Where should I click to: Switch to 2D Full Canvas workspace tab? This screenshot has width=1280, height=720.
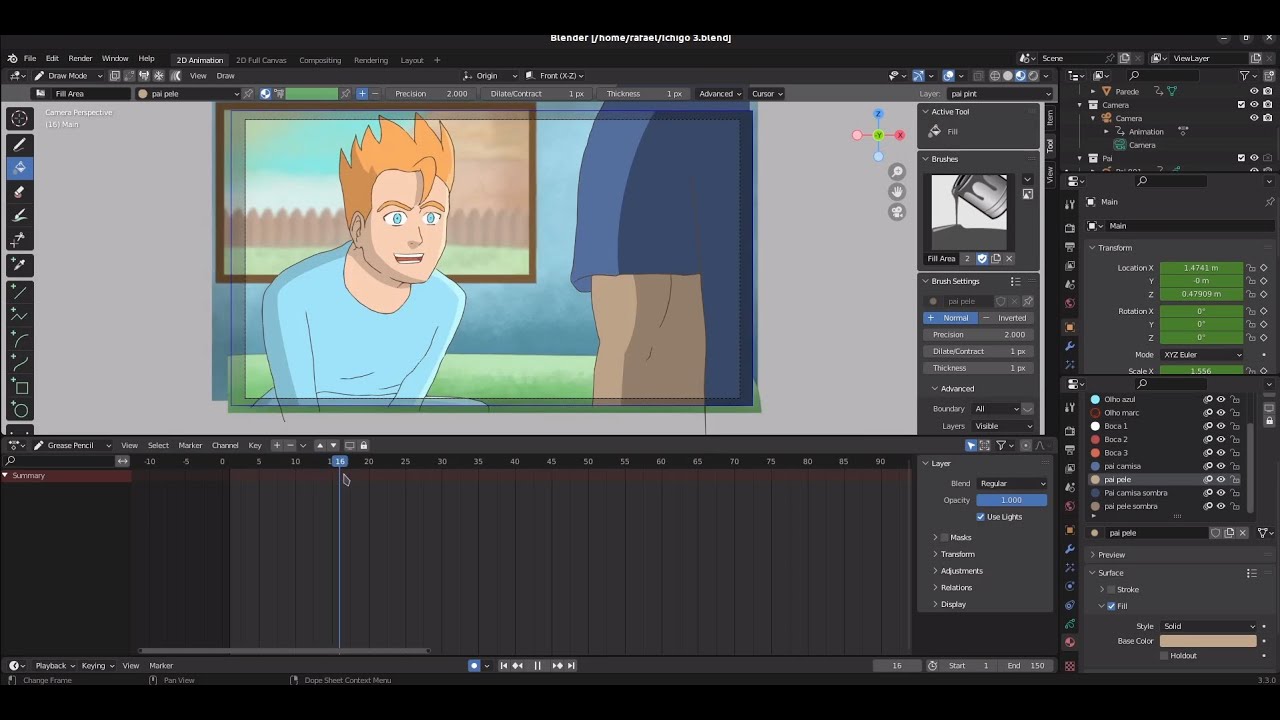(x=261, y=60)
